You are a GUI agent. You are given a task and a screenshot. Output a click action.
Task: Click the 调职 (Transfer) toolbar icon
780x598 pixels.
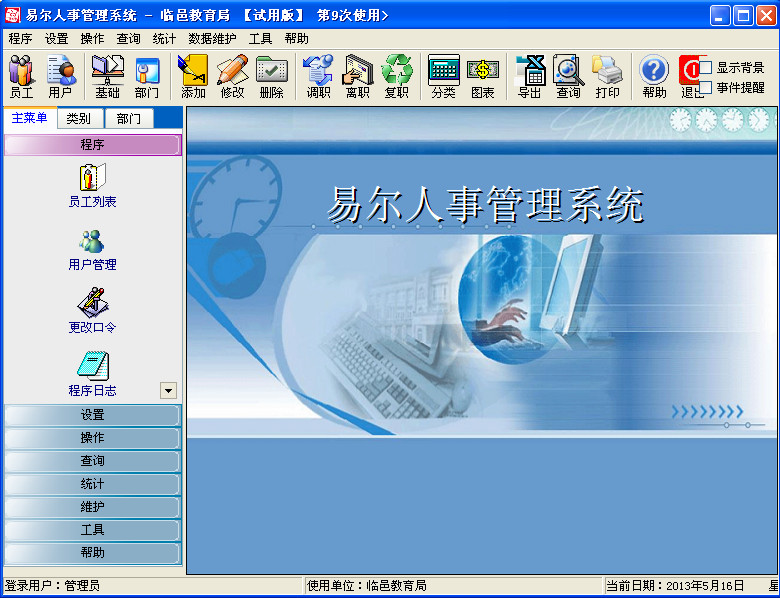click(x=318, y=77)
